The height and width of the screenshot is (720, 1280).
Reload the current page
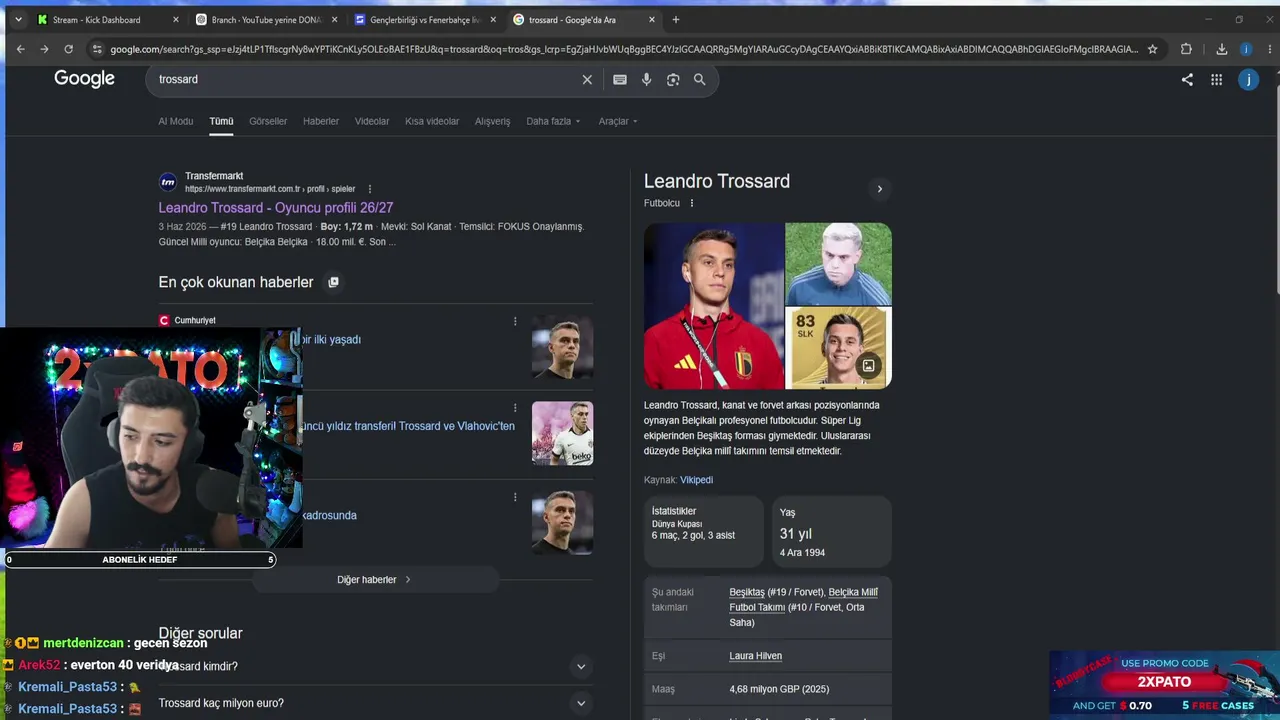tap(68, 49)
